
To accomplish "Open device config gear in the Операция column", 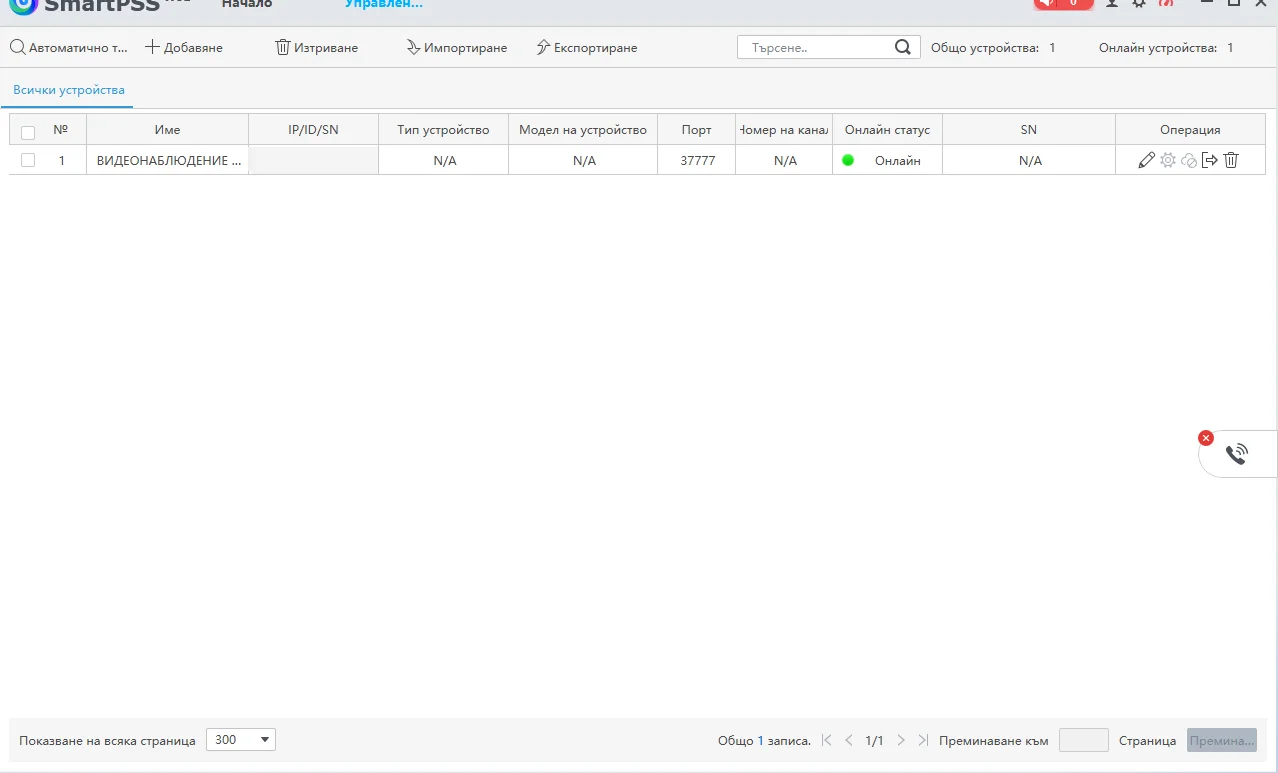I will tap(1168, 160).
